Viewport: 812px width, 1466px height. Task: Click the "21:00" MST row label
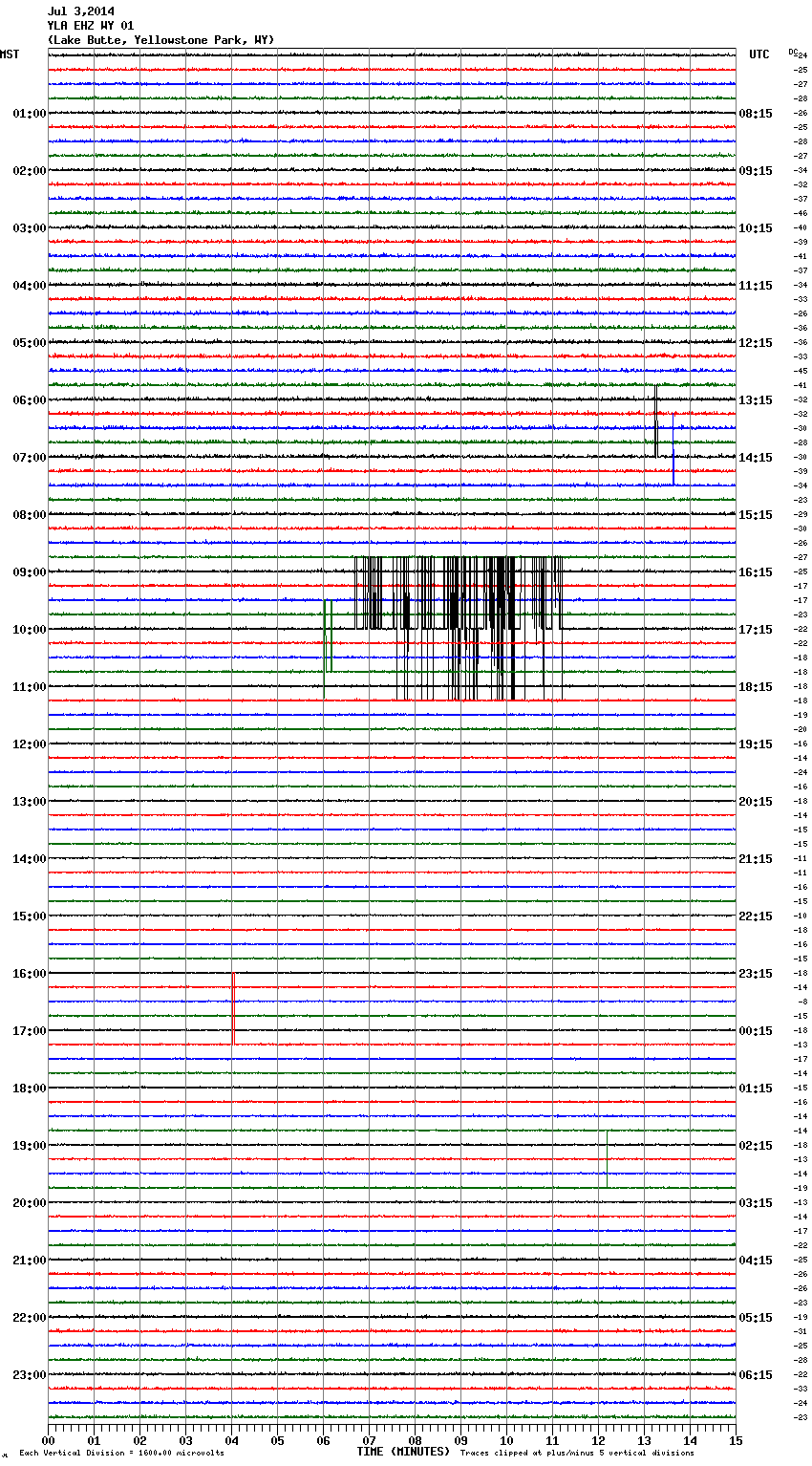tap(30, 1261)
